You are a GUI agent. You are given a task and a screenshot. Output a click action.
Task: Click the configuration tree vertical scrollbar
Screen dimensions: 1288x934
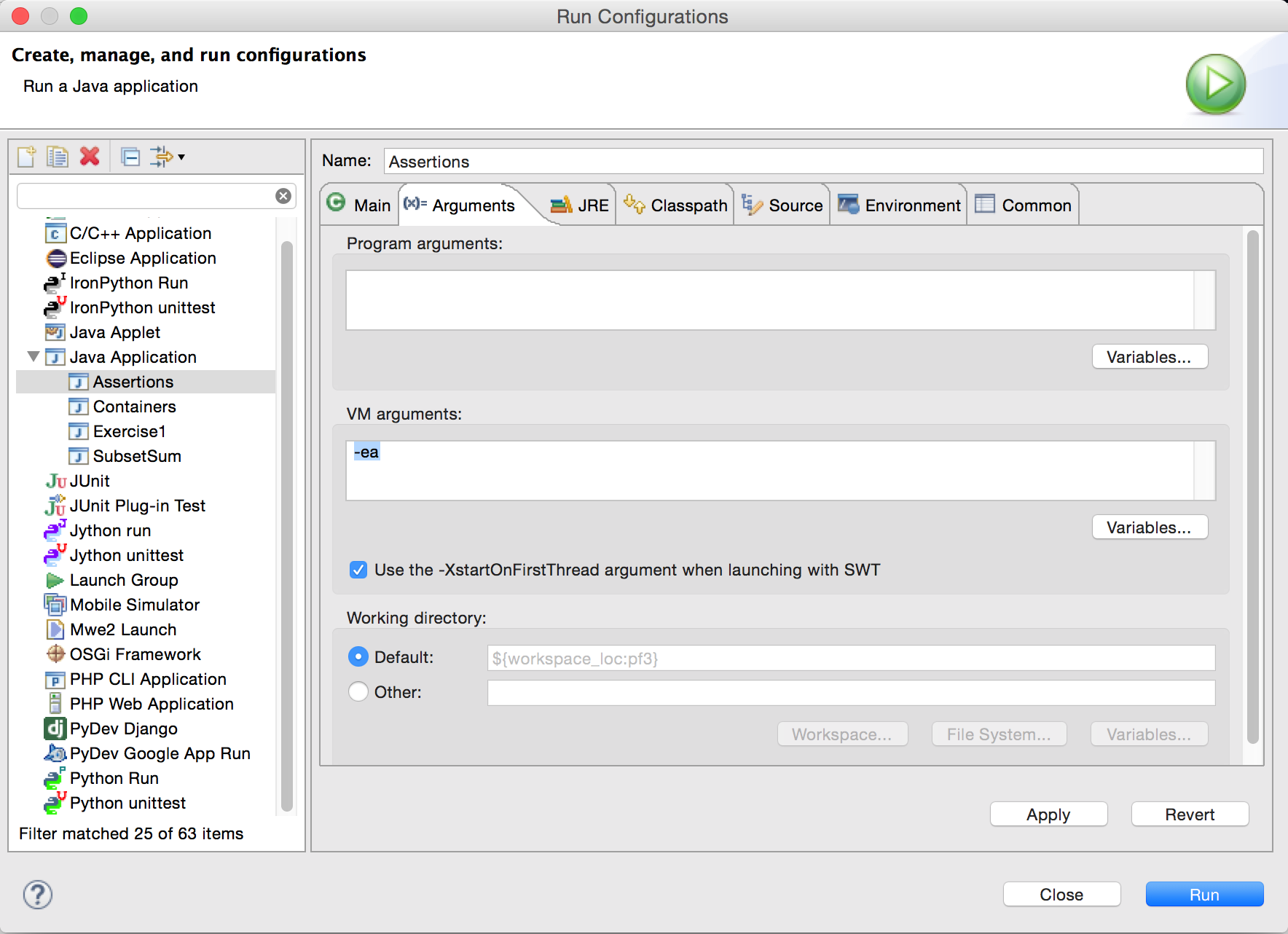click(x=287, y=525)
